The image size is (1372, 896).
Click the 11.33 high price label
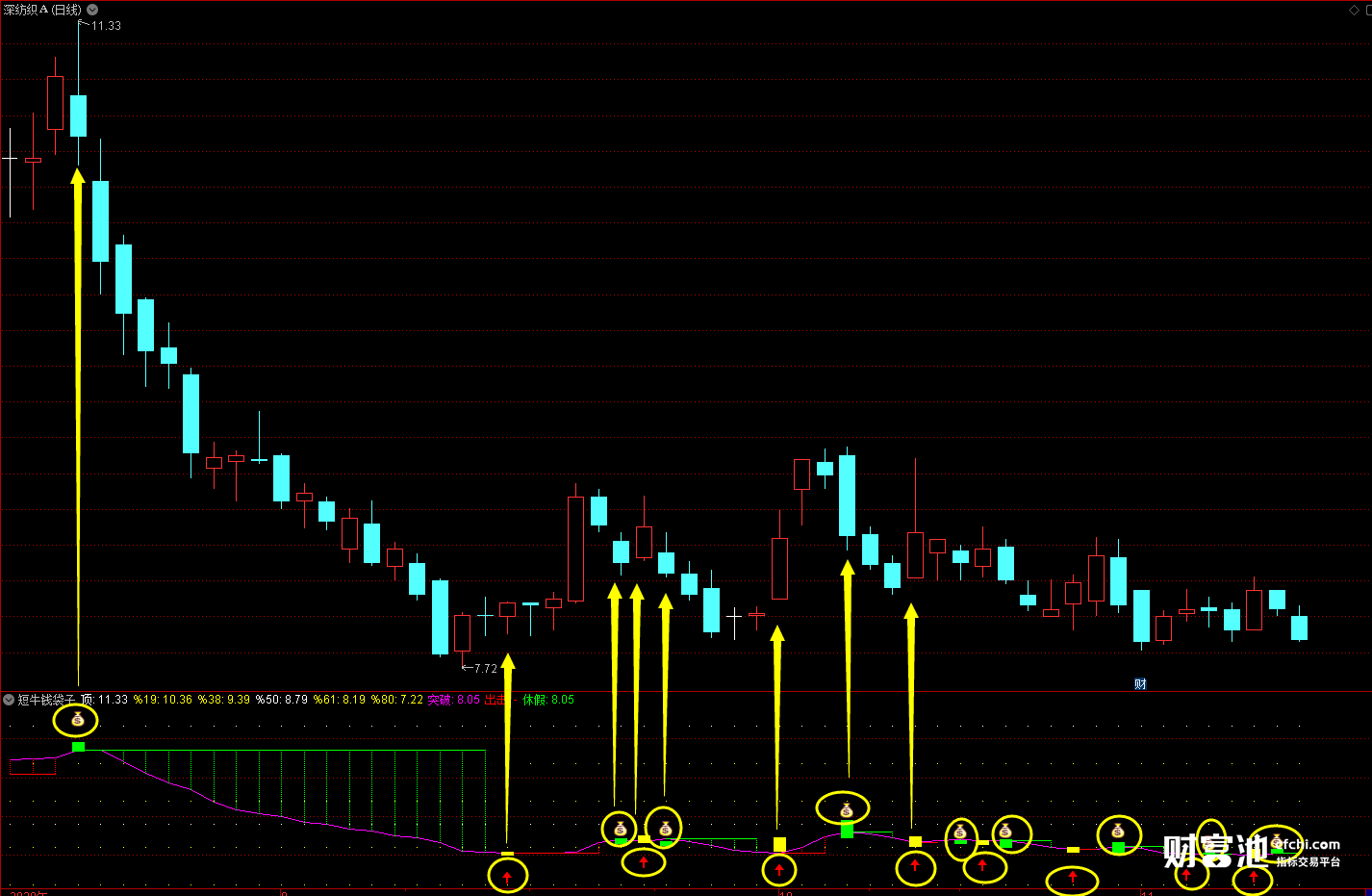pyautogui.click(x=106, y=26)
